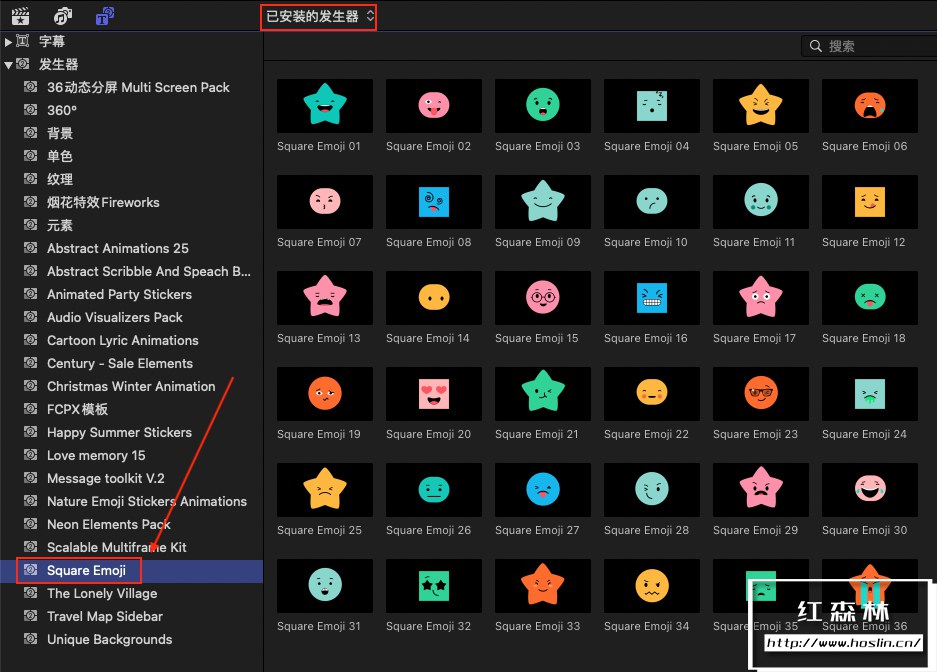Select Square Emoji 04 sleeping square thumbnail
Screen dimensions: 937x672
point(651,106)
